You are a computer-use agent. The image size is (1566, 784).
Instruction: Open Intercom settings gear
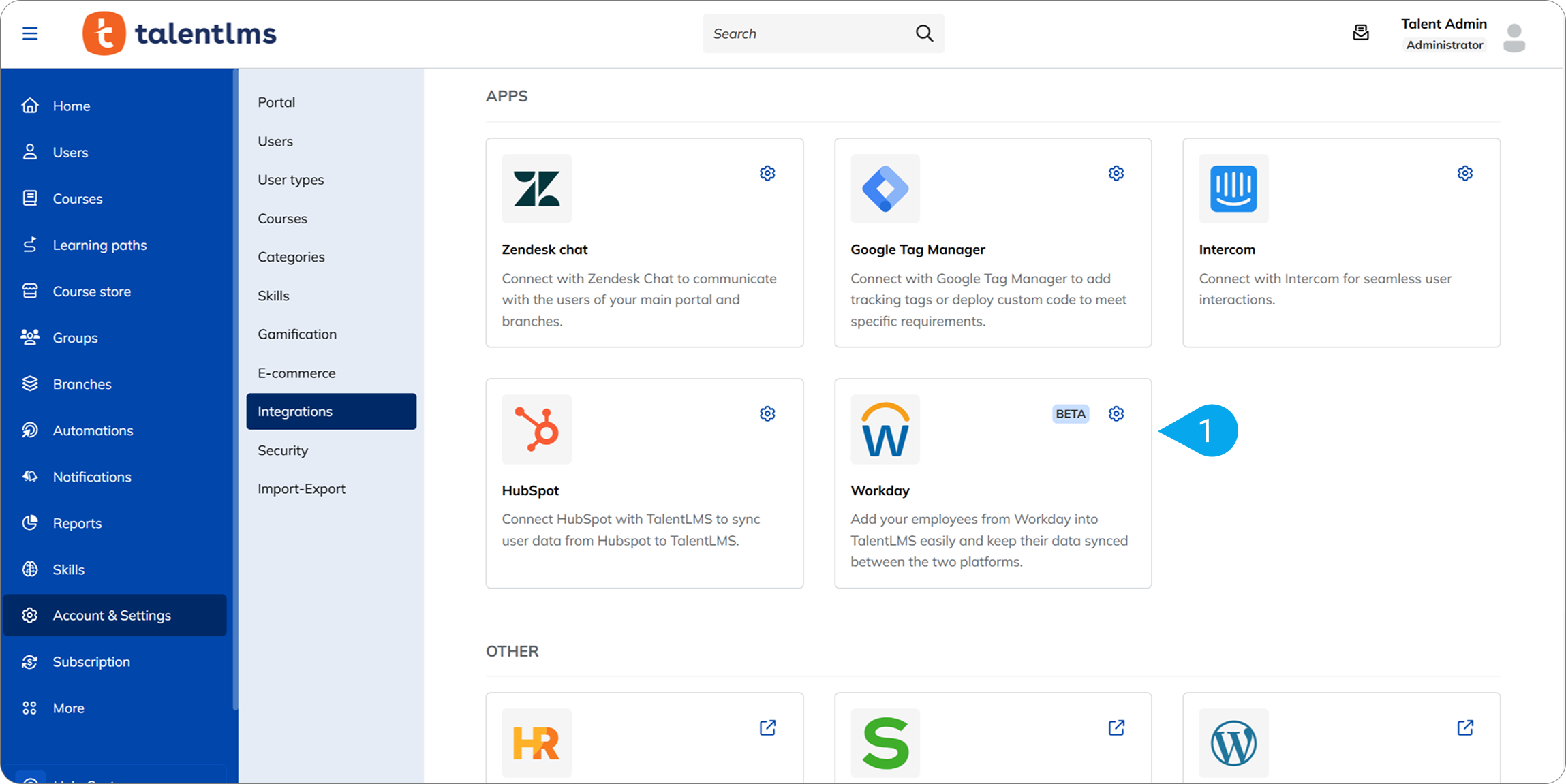(1464, 173)
